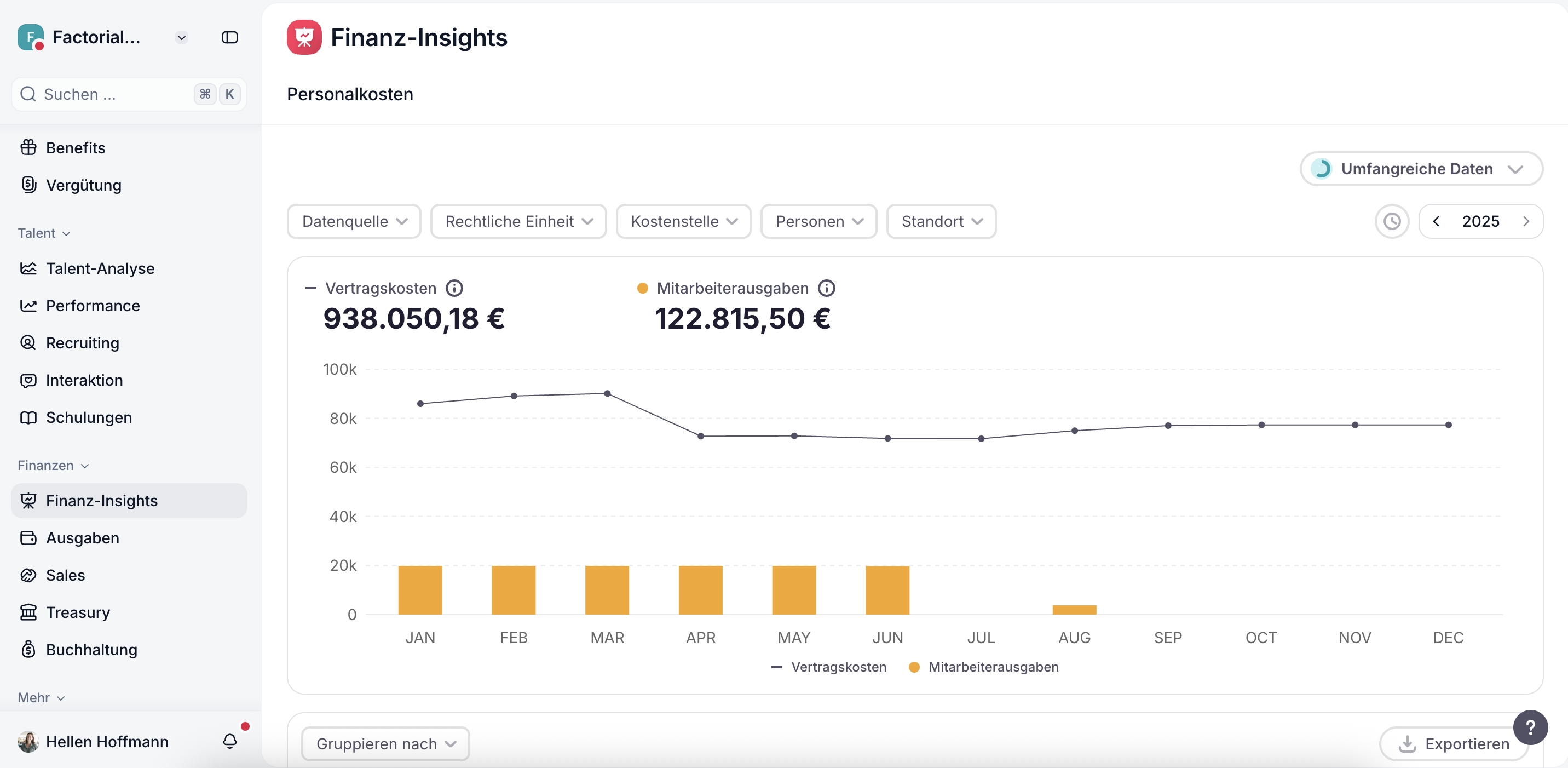
Task: Open the Datenquelle filter dropdown
Action: point(354,221)
